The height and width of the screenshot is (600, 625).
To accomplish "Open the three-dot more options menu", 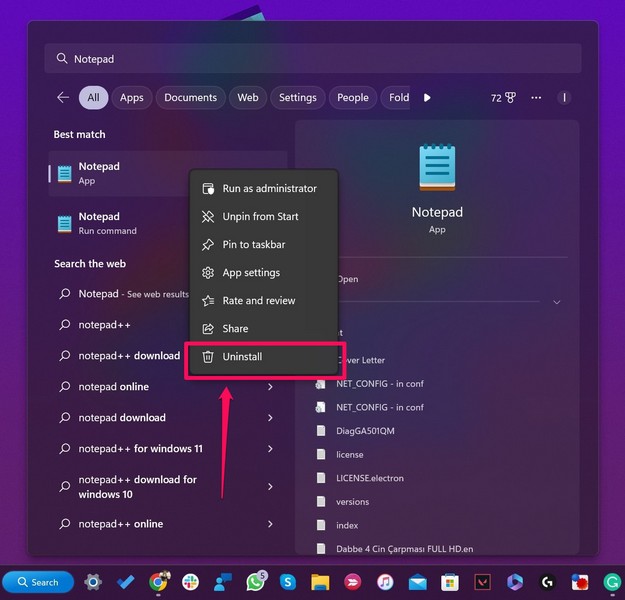I will pos(536,98).
